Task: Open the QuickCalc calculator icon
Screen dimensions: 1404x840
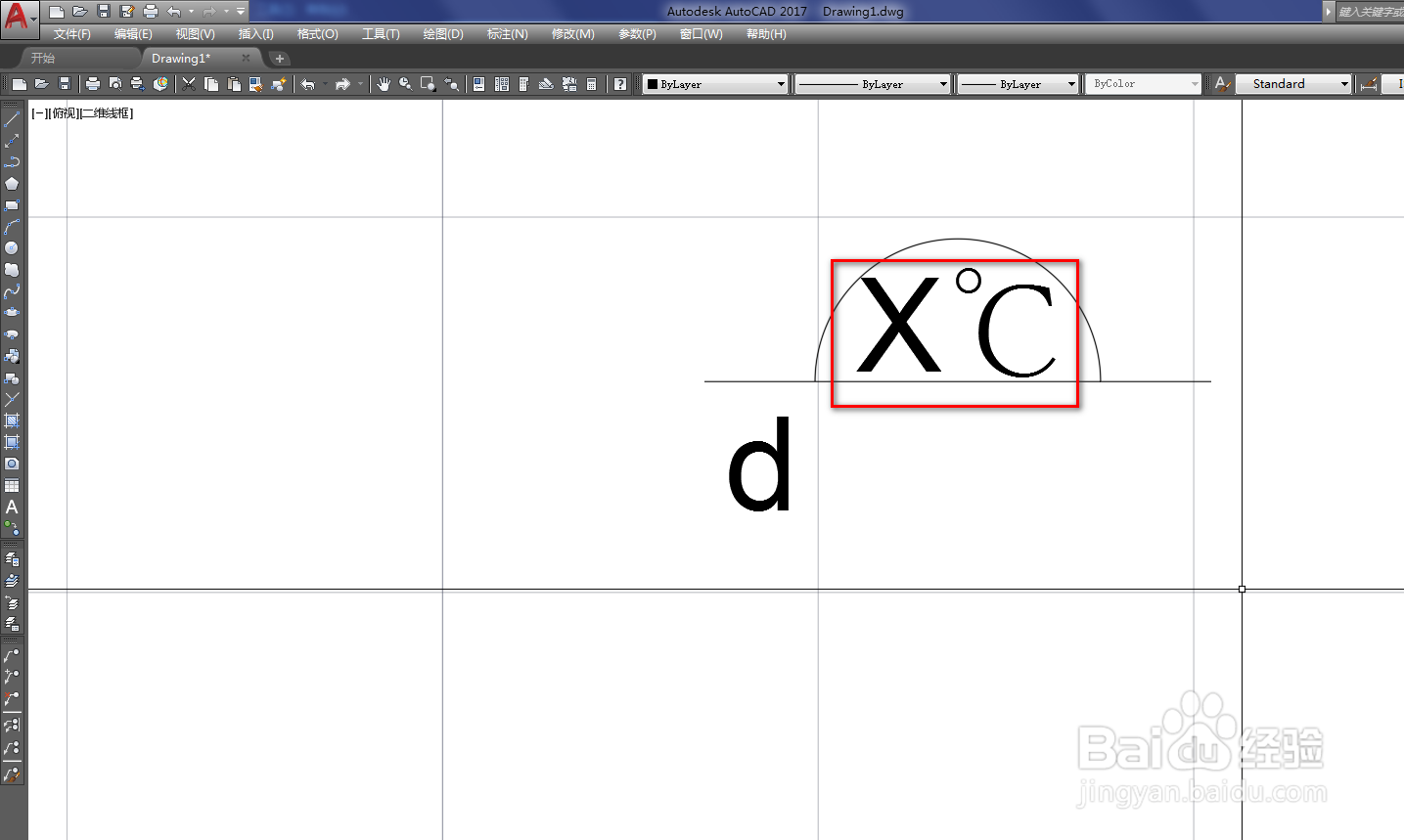Action: pos(592,84)
